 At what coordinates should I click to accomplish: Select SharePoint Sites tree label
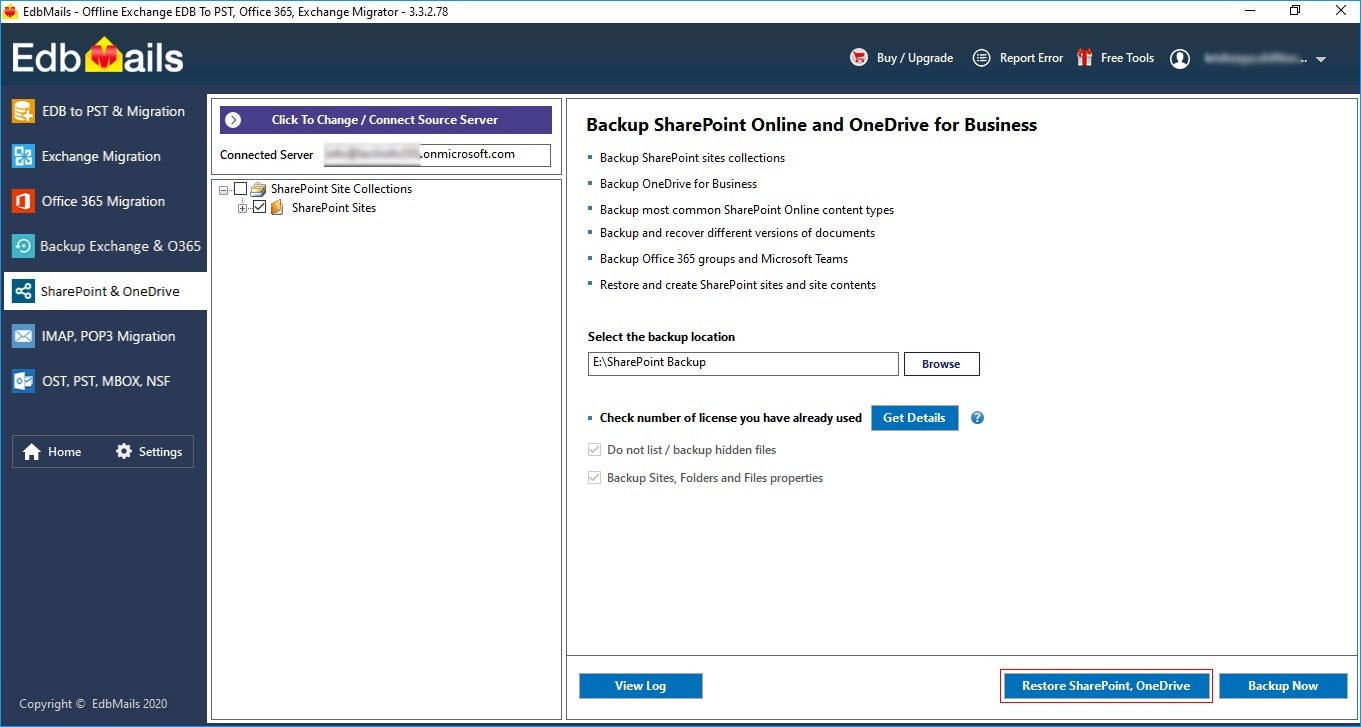(x=334, y=208)
